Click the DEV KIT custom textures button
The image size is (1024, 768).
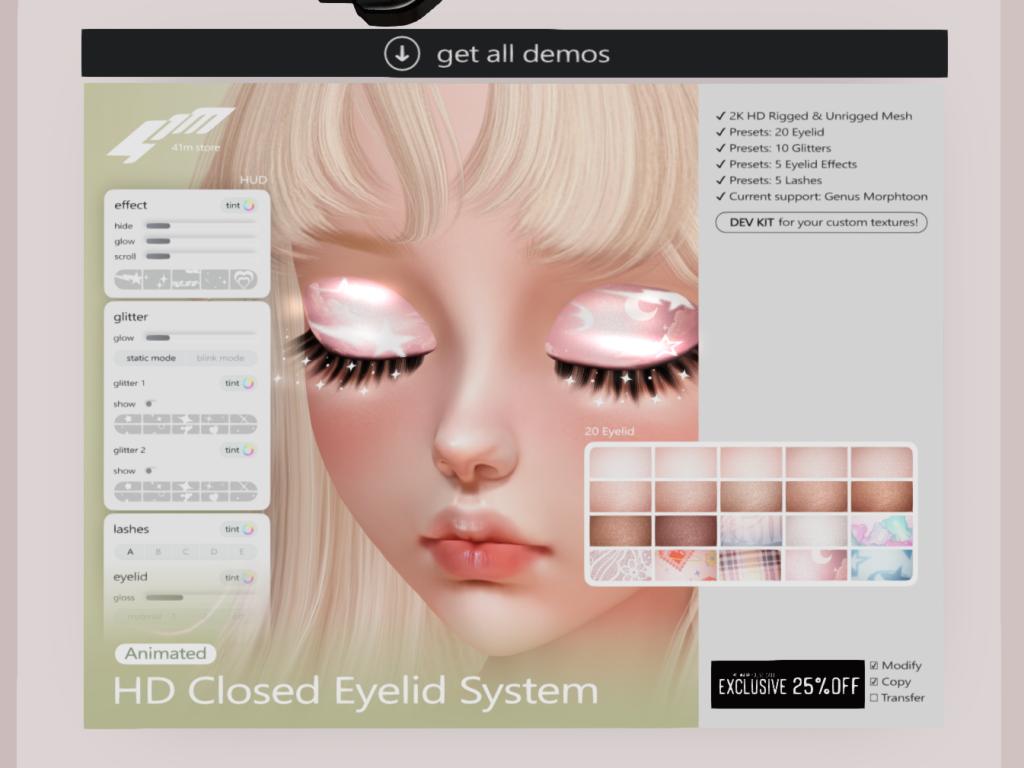pos(821,222)
